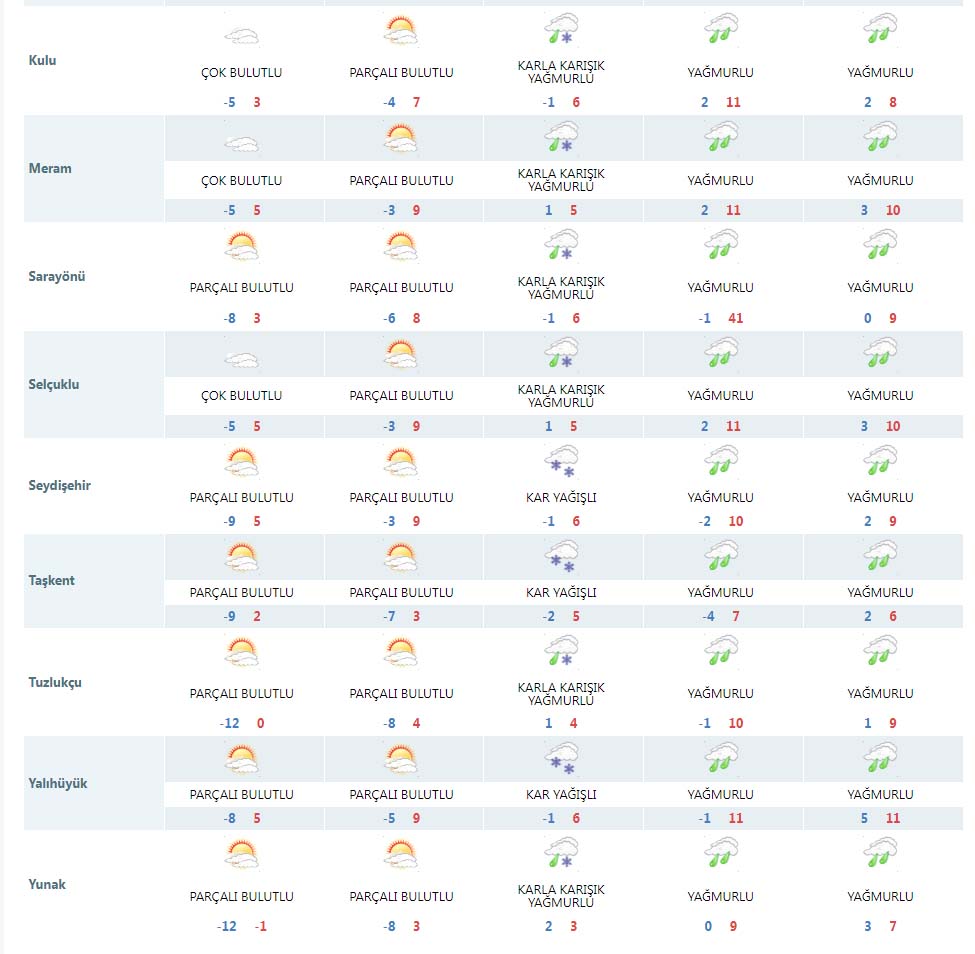
Task: Click Selçuklu's ÇOK BULUTLU label
Action: [x=241, y=396]
